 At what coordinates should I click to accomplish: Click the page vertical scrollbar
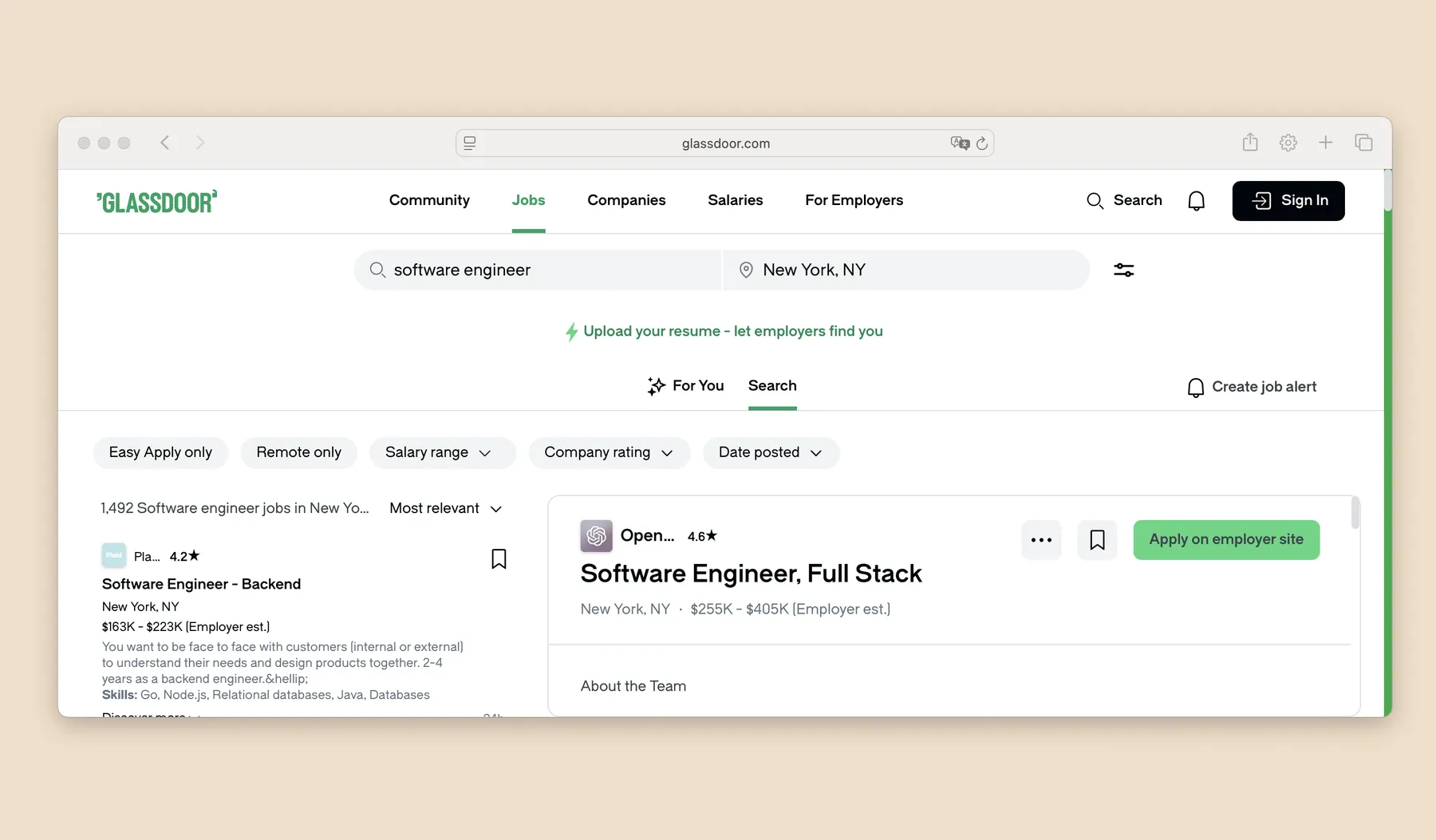point(1387,191)
